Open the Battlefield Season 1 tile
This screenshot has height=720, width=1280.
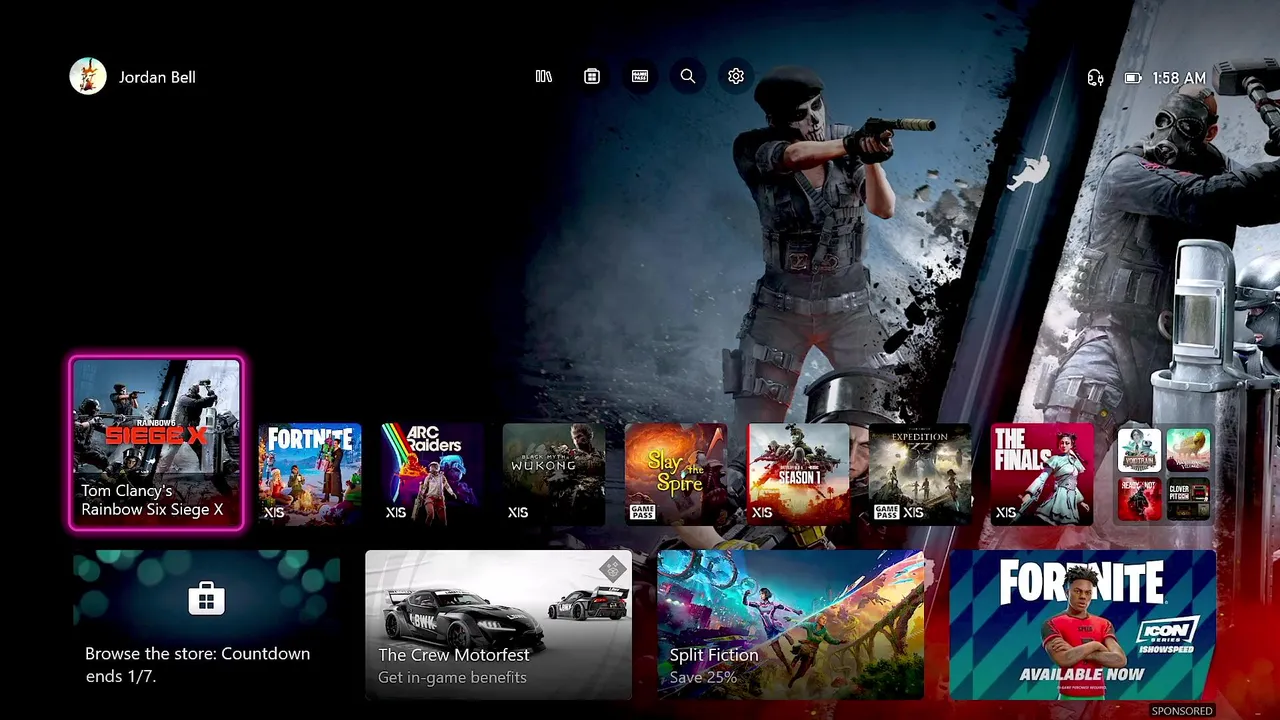pyautogui.click(x=798, y=474)
